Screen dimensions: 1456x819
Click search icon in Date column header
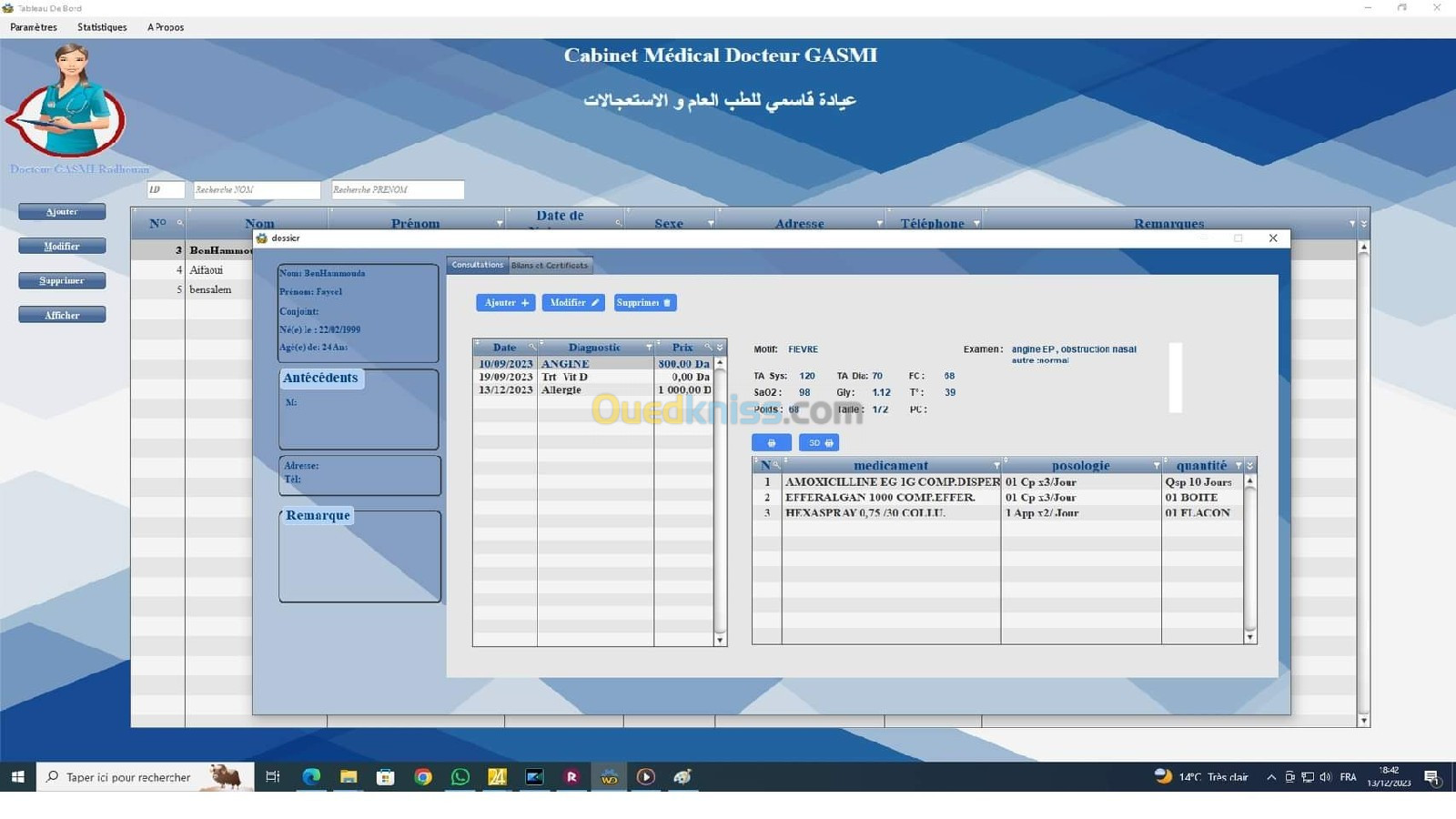pyautogui.click(x=532, y=348)
